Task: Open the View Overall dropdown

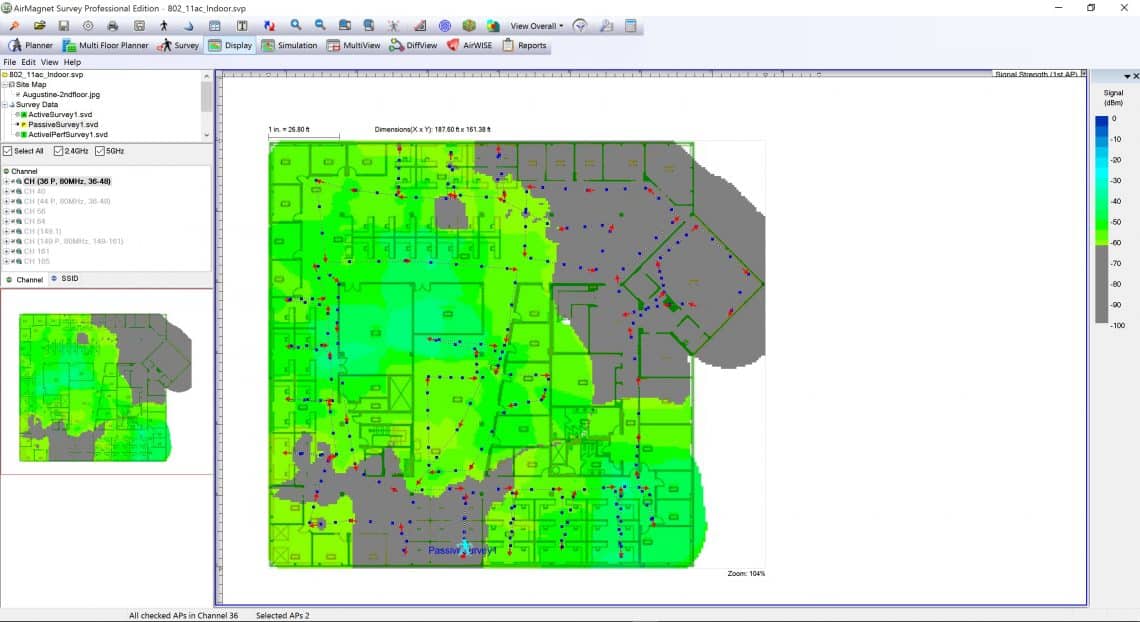Action: pos(537,26)
